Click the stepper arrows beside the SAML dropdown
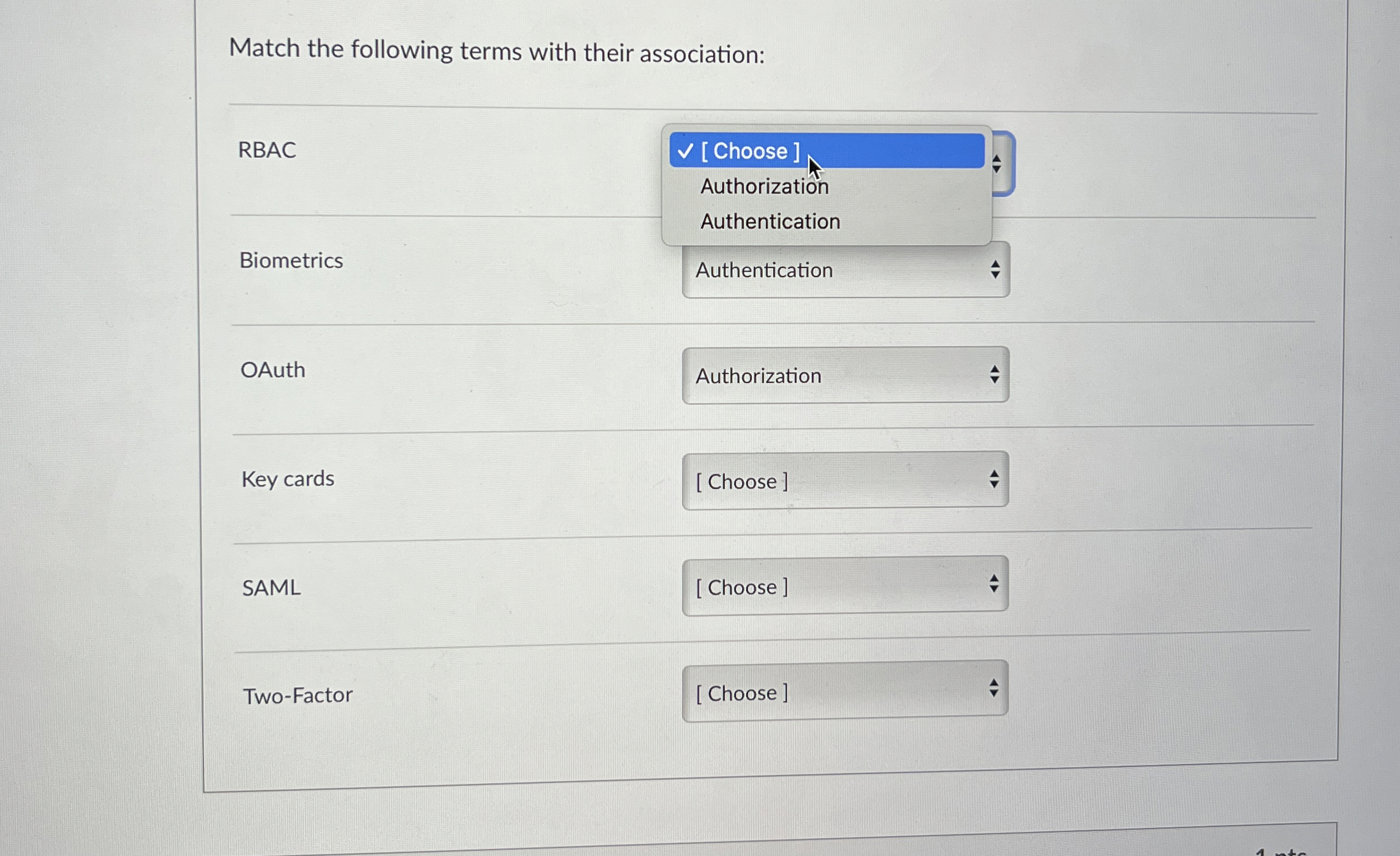The image size is (1400, 856). (994, 584)
